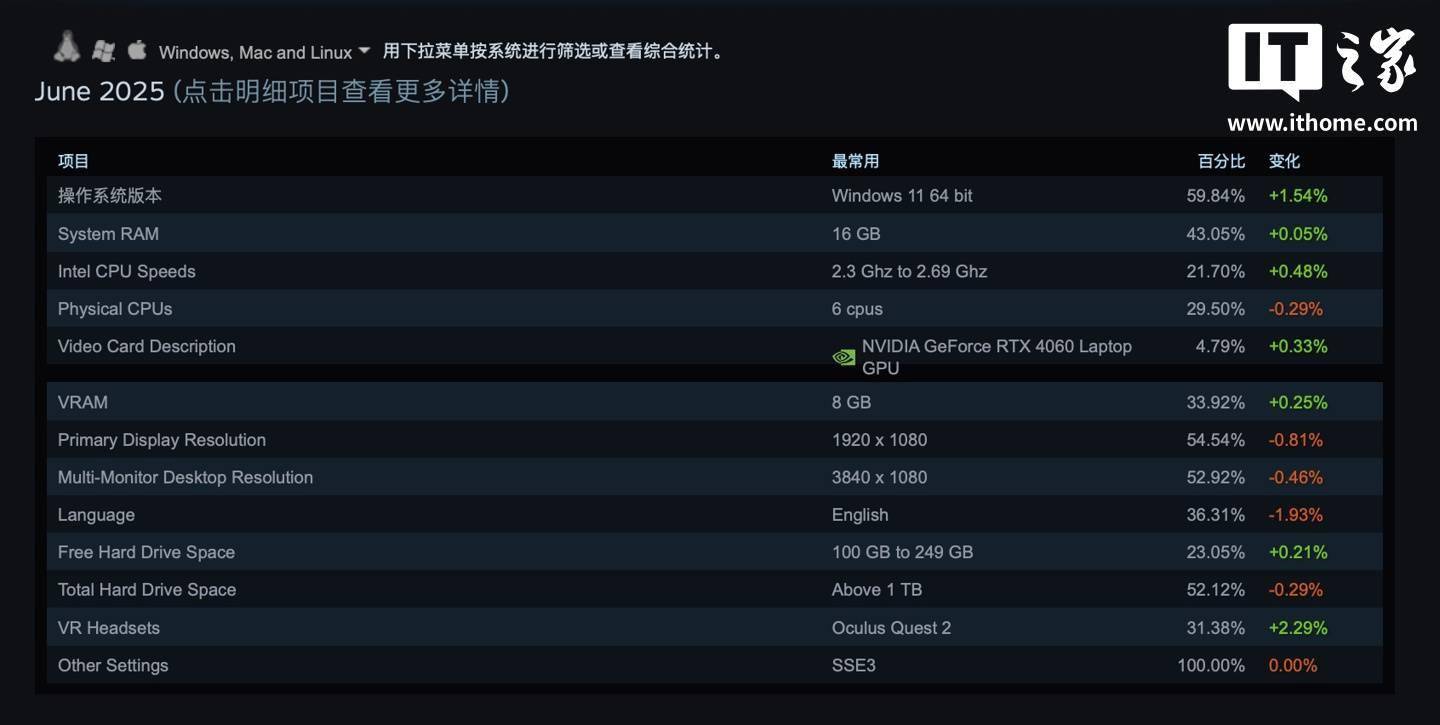Click the Apple logo icon
This screenshot has width=1440, height=725.
[137, 49]
